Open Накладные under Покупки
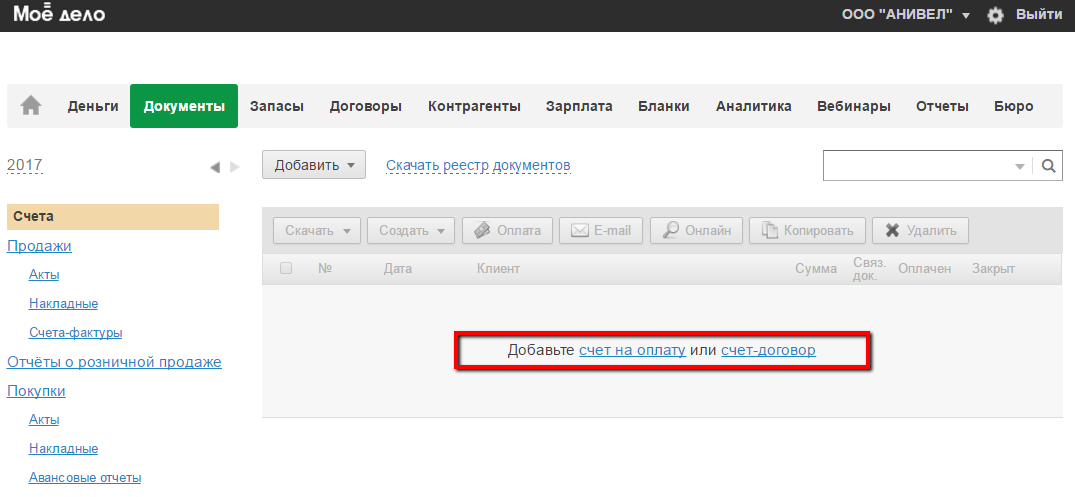The image size is (1075, 497). pos(63,449)
